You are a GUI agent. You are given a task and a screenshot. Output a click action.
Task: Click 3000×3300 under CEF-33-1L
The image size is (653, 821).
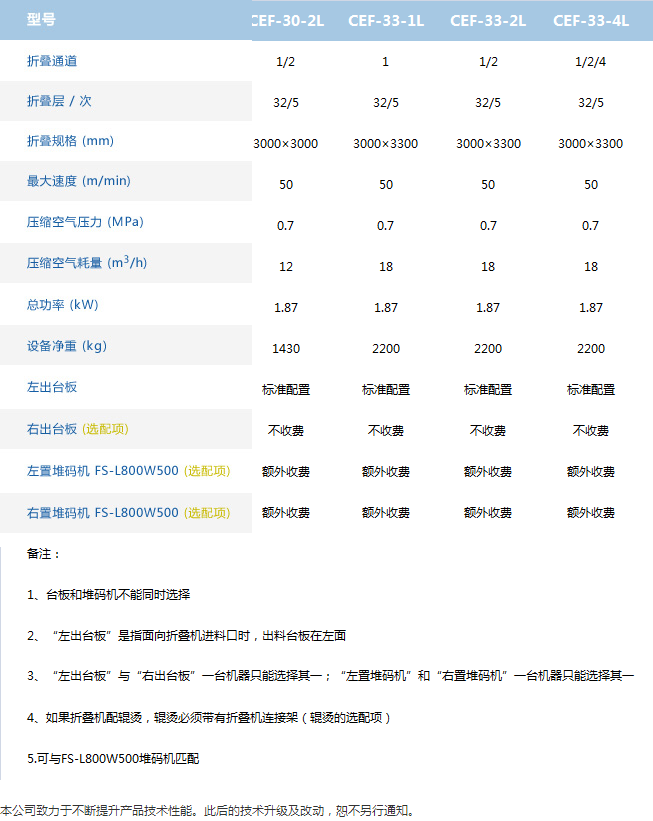(385, 143)
